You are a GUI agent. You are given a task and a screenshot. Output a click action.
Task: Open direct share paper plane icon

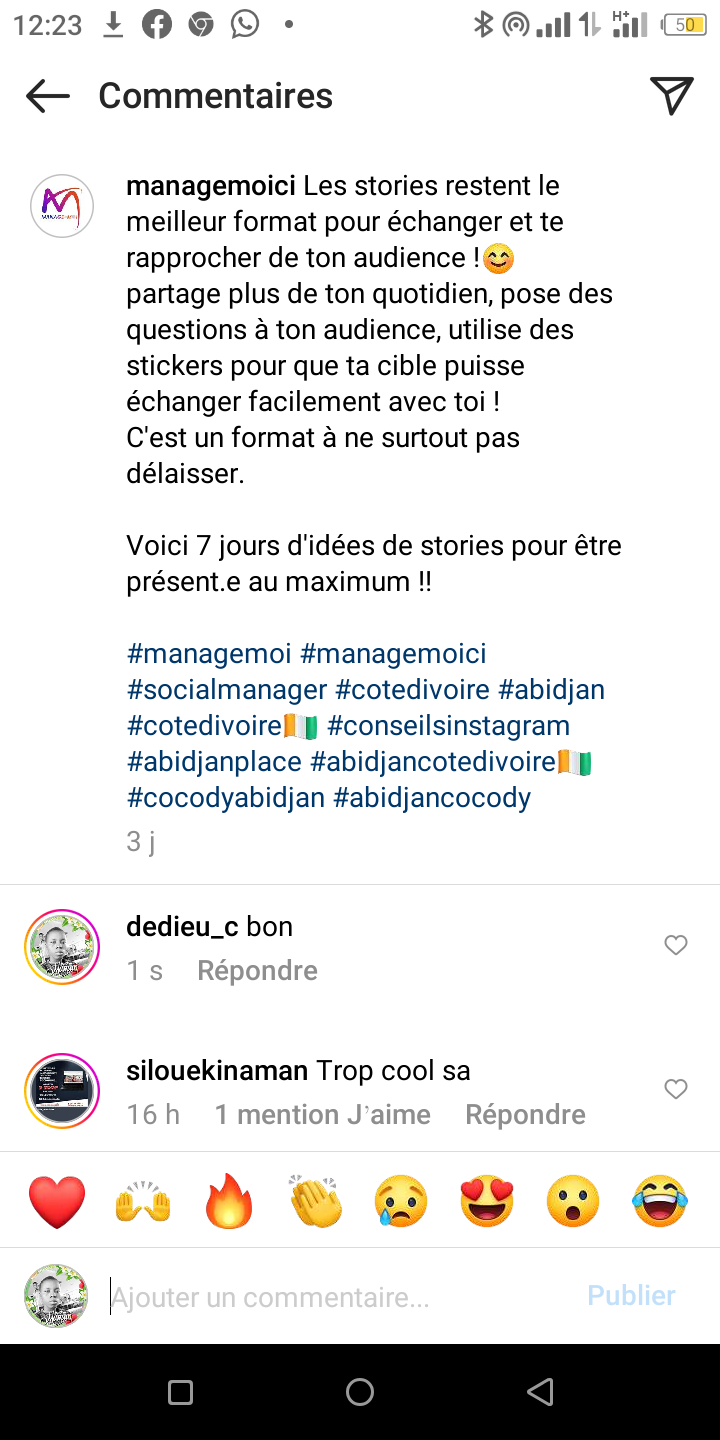click(672, 96)
